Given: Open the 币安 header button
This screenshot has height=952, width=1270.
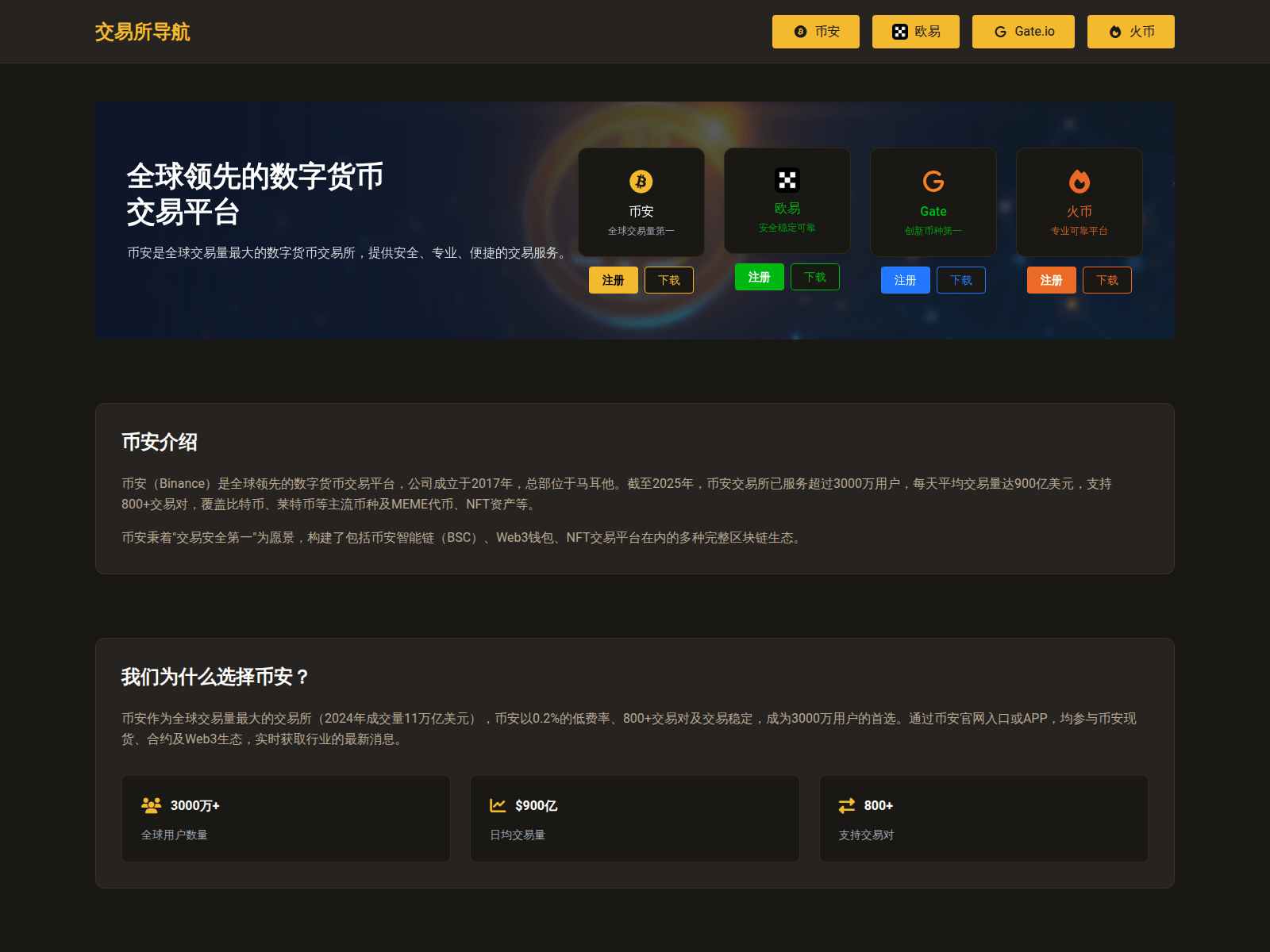Looking at the screenshot, I should (x=815, y=32).
